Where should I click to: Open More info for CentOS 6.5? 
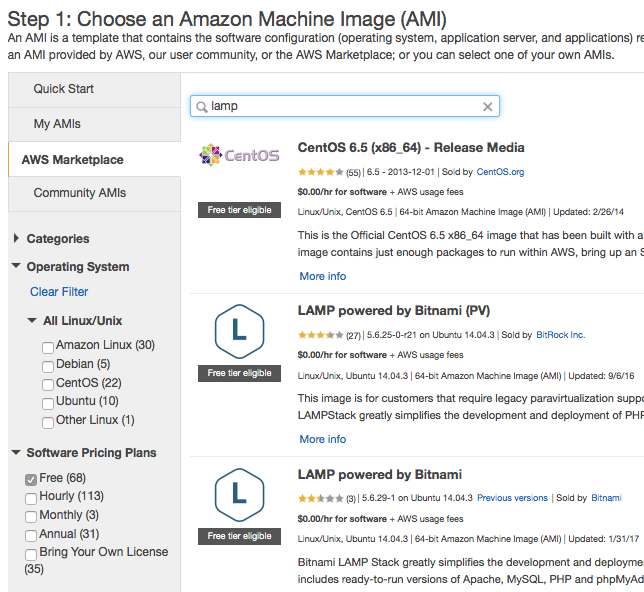point(322,276)
